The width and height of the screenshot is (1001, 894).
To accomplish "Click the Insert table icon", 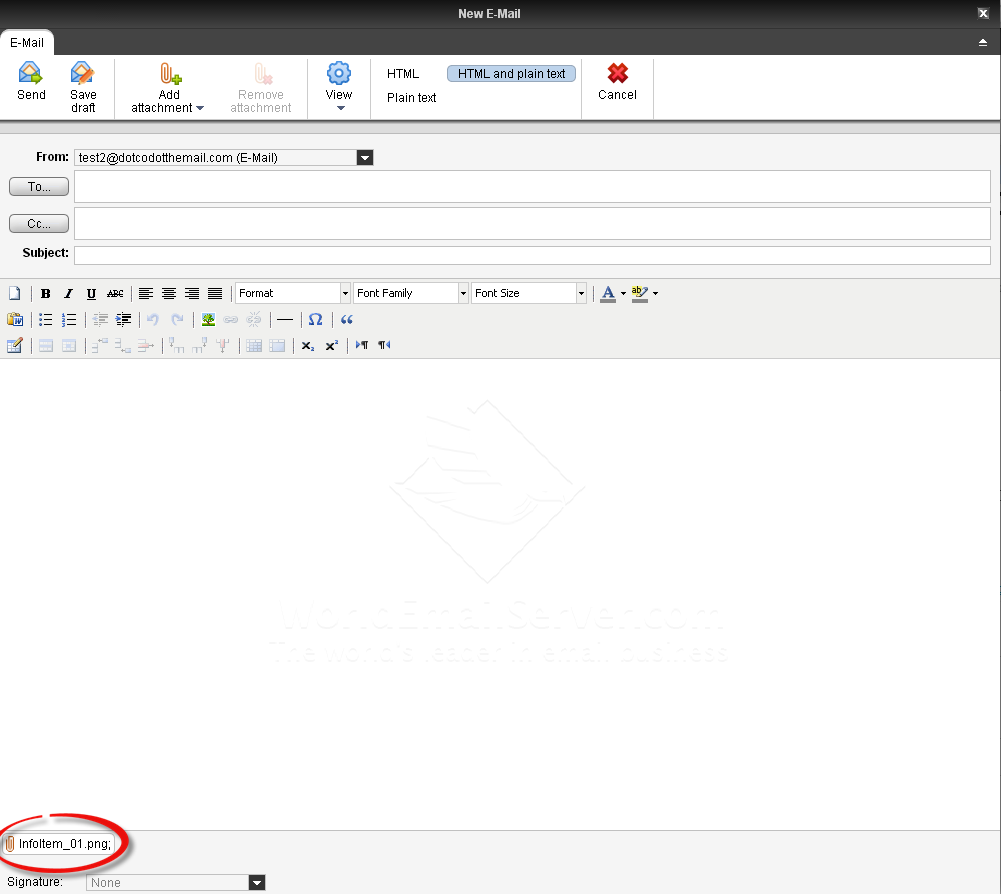I will pos(15,345).
